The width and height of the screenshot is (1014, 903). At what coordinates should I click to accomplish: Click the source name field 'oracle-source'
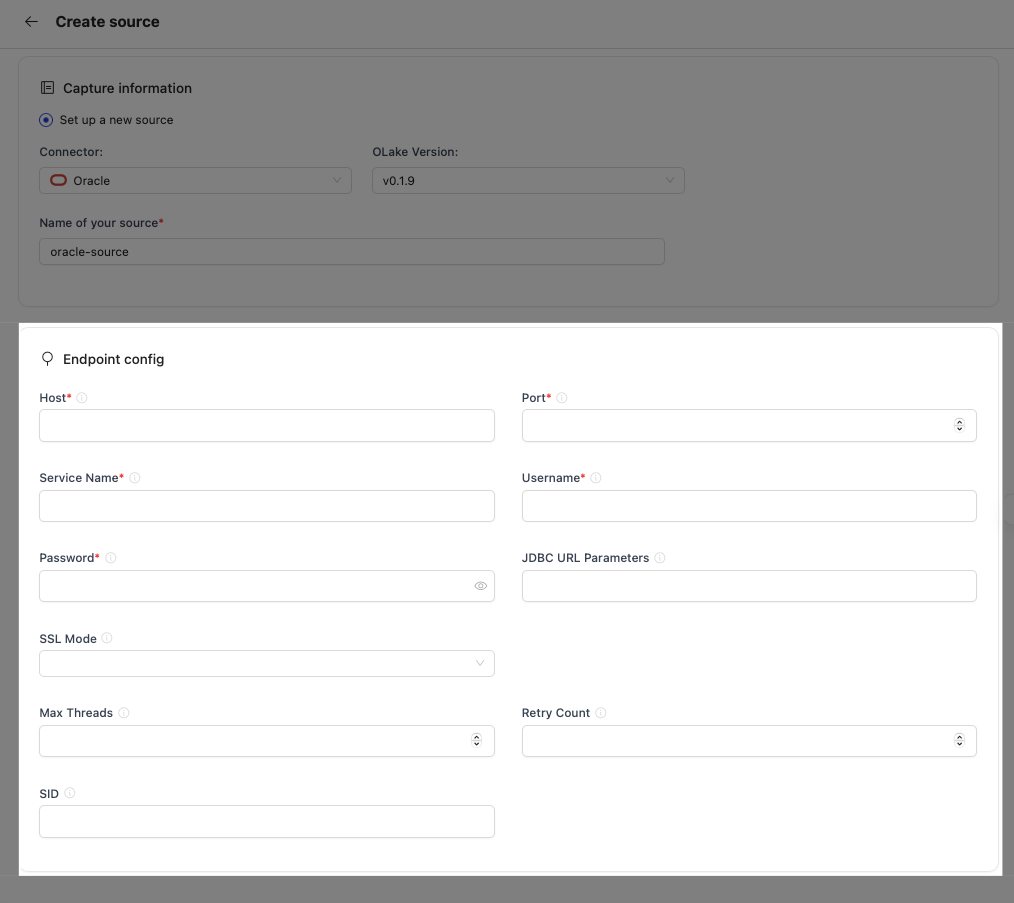(x=352, y=252)
